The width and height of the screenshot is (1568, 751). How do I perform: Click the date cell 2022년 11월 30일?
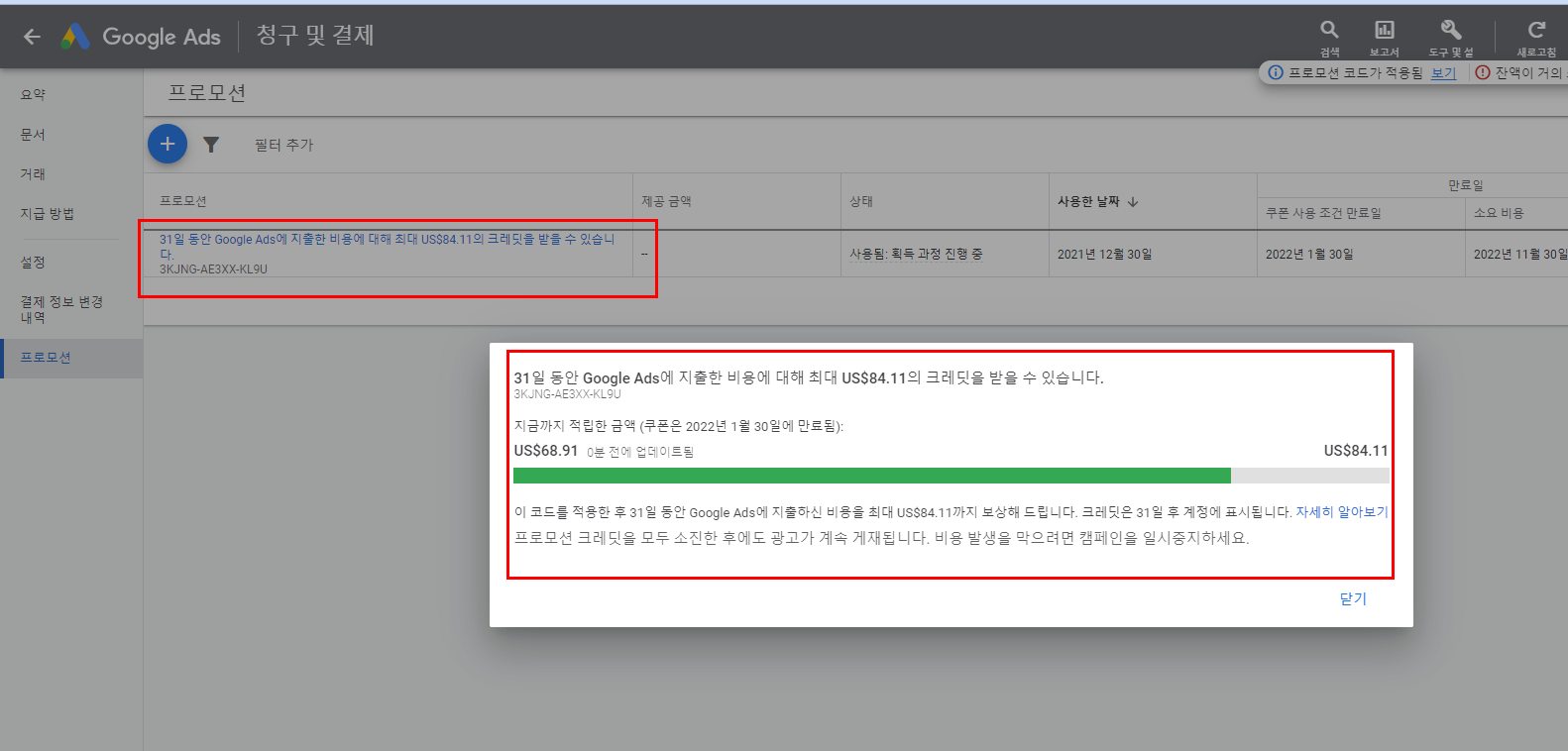click(x=1519, y=254)
